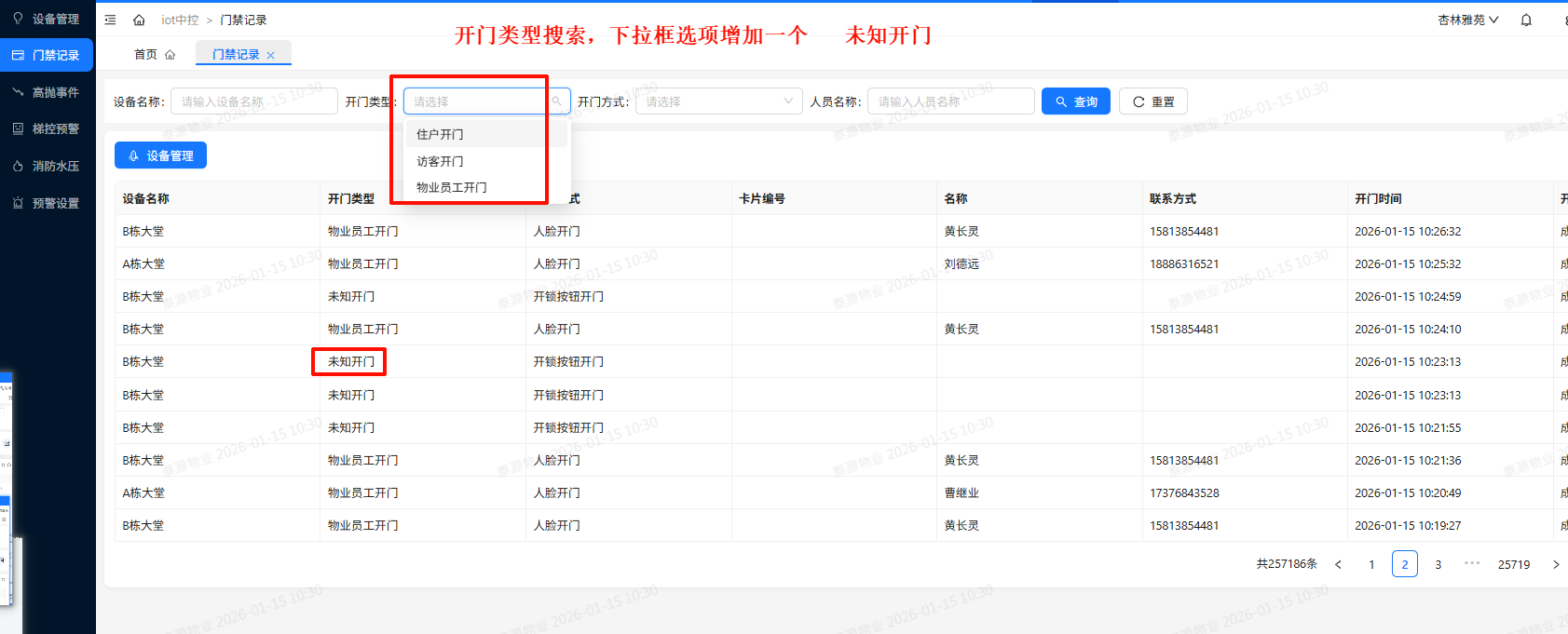Screen dimensions: 1568x634
Task: Go to last page 25719
Action: (x=1514, y=564)
